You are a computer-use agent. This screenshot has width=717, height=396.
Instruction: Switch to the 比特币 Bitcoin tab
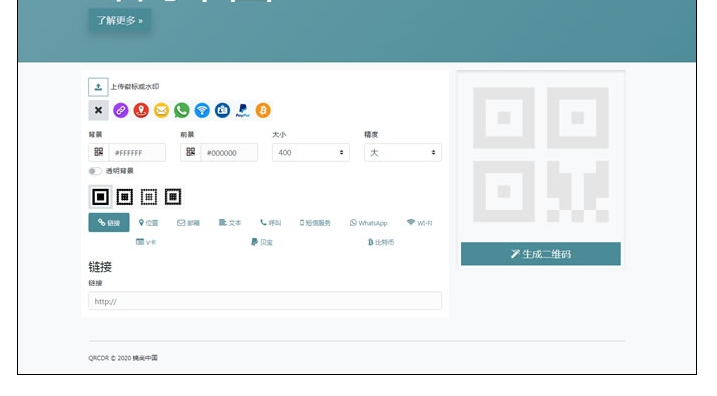tap(381, 242)
